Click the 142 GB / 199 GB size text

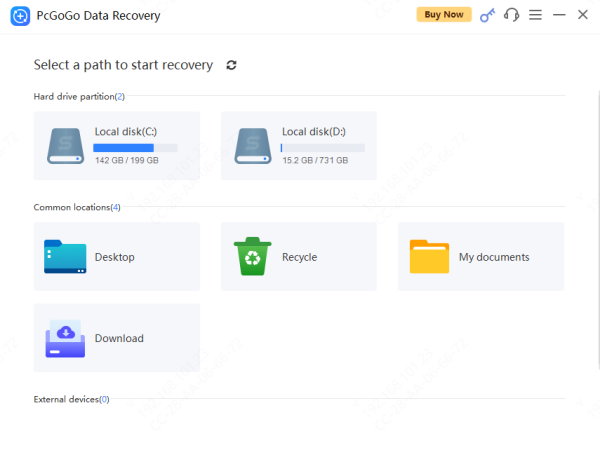click(127, 160)
